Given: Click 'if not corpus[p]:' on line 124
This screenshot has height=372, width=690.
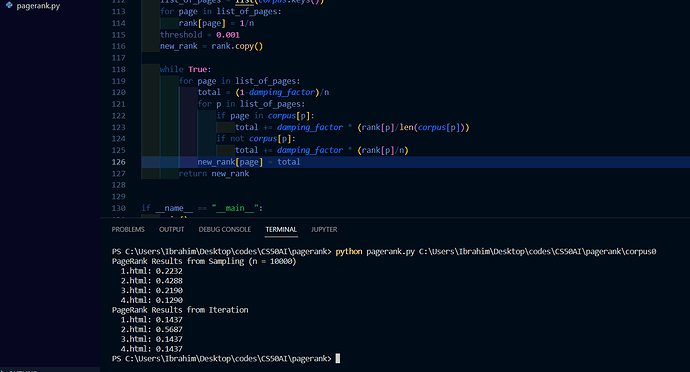Looking at the screenshot, I should [256, 139].
